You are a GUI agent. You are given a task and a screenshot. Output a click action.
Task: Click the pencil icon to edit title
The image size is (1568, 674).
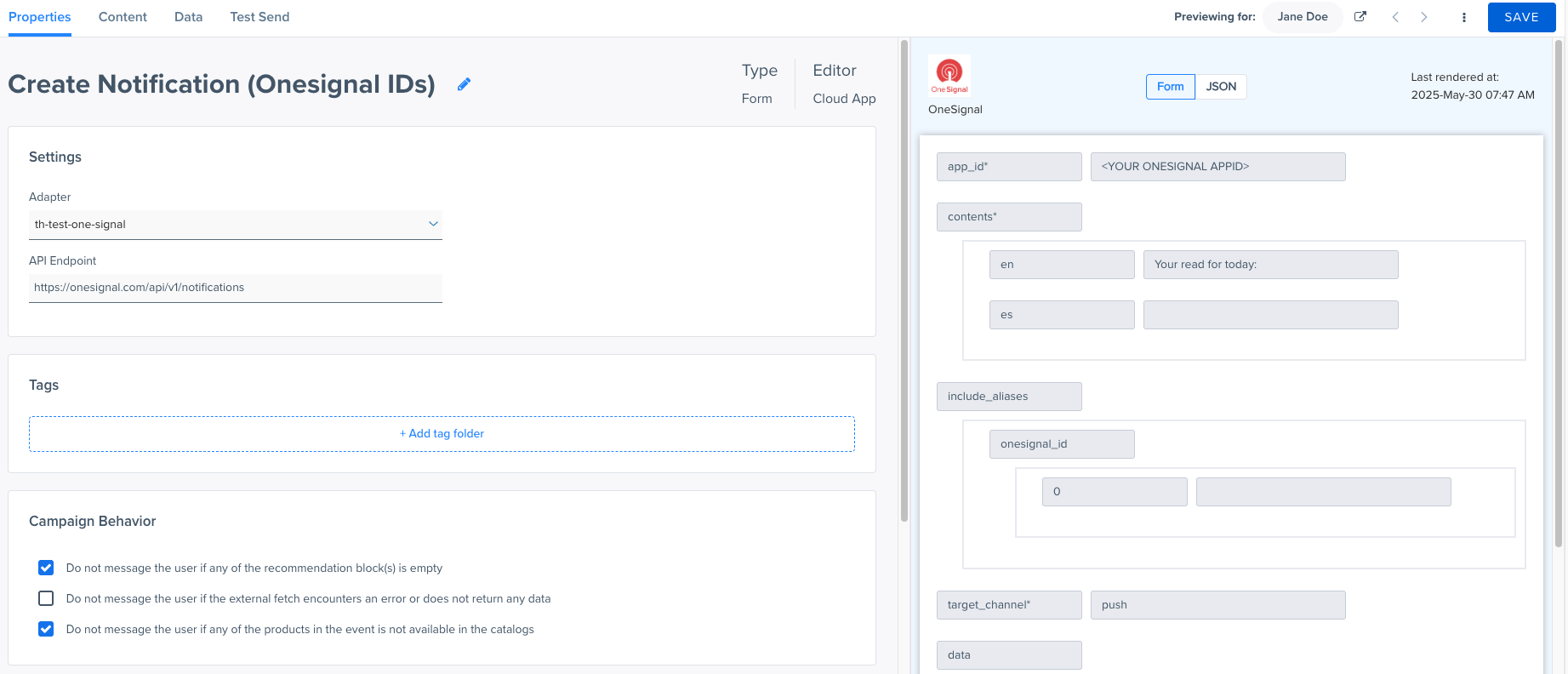[x=464, y=84]
